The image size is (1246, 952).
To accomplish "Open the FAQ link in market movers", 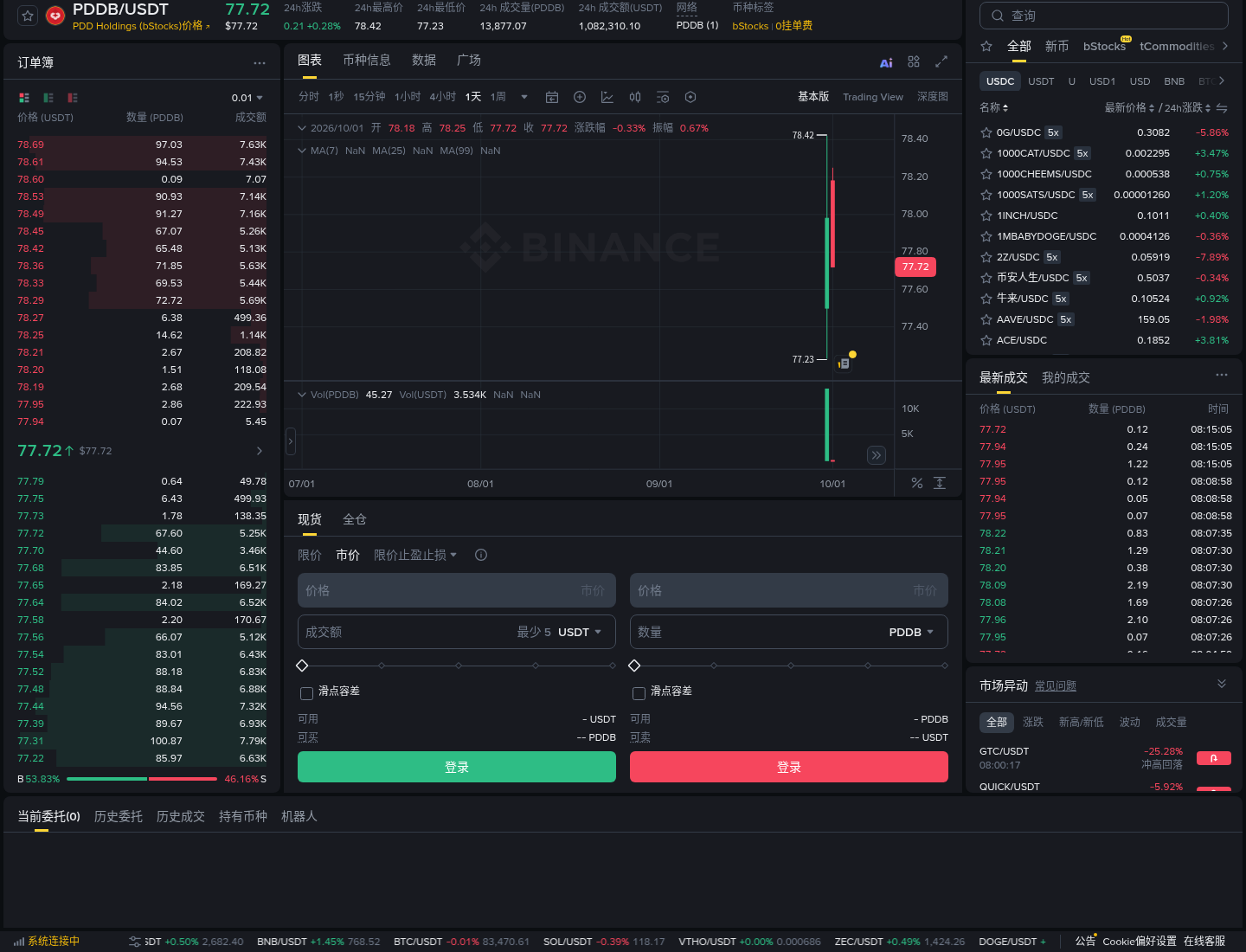I will [1056, 685].
